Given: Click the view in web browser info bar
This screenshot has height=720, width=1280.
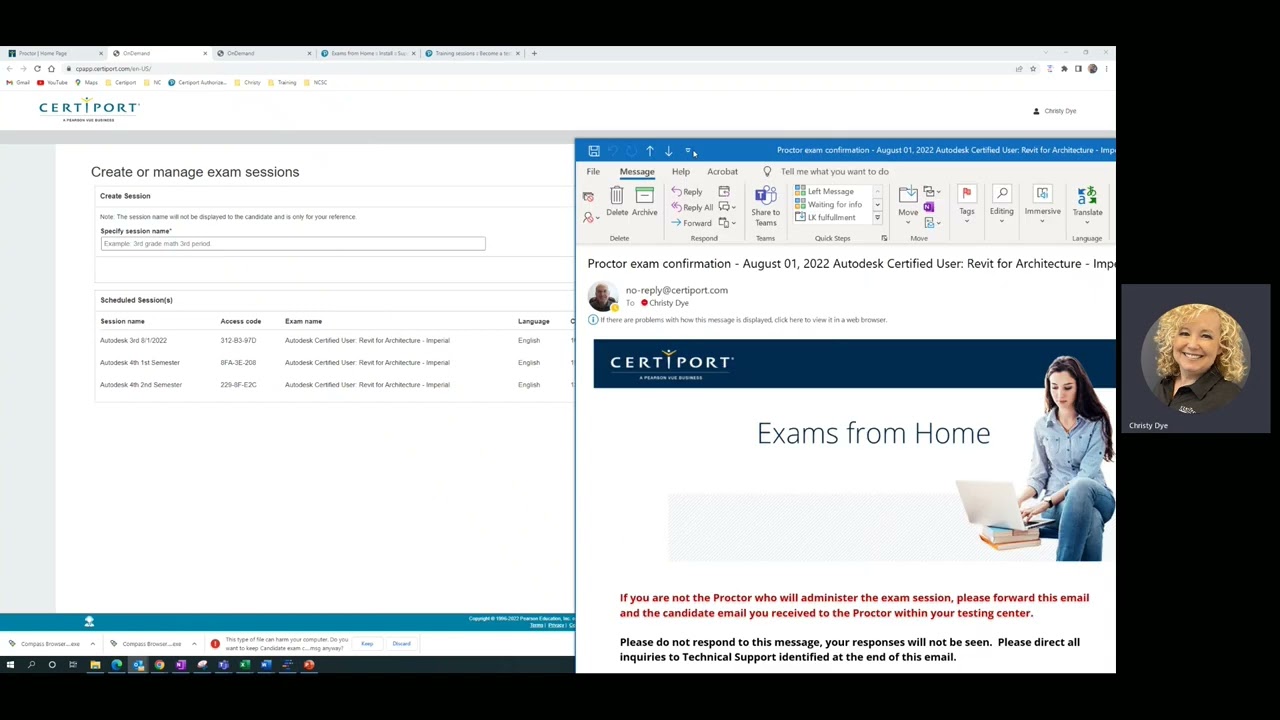Looking at the screenshot, I should (x=738, y=320).
